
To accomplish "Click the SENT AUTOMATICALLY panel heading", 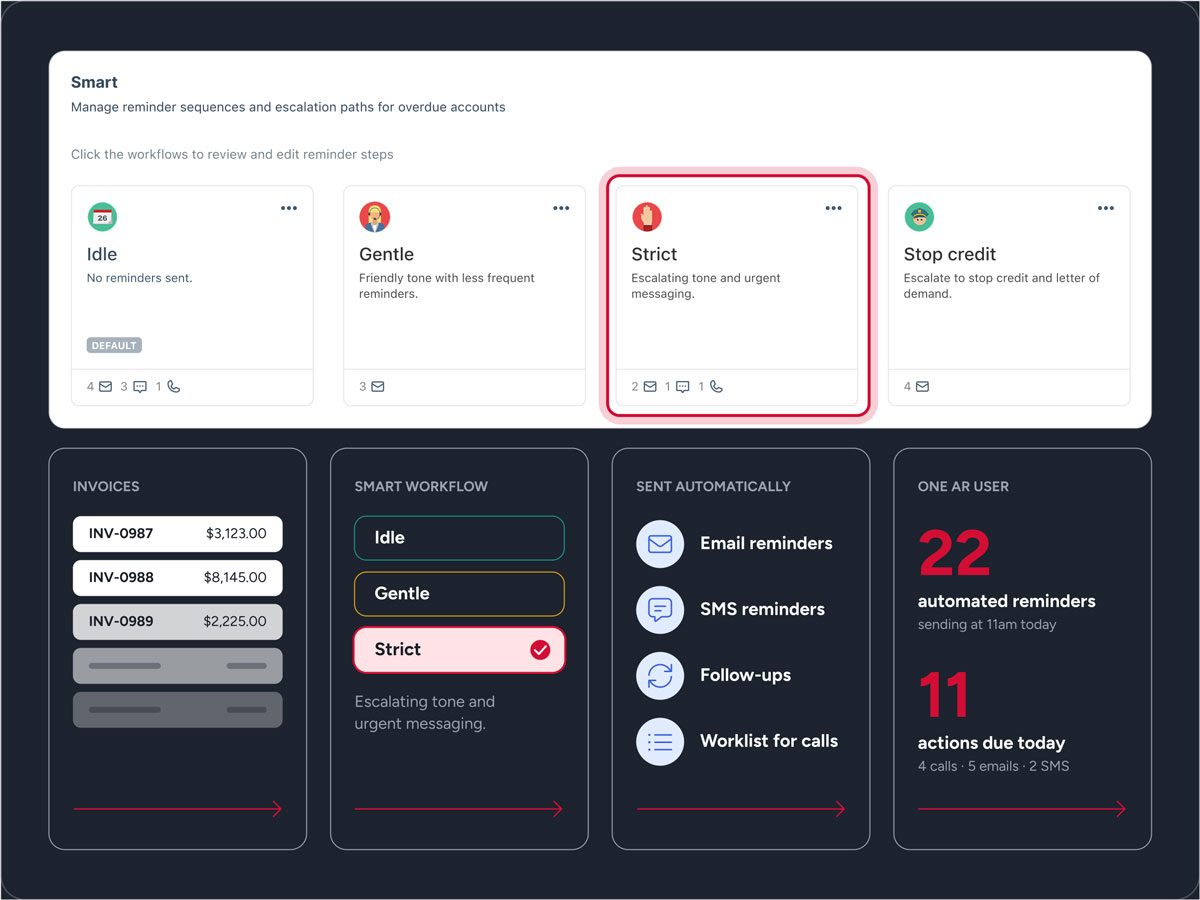I will (713, 486).
